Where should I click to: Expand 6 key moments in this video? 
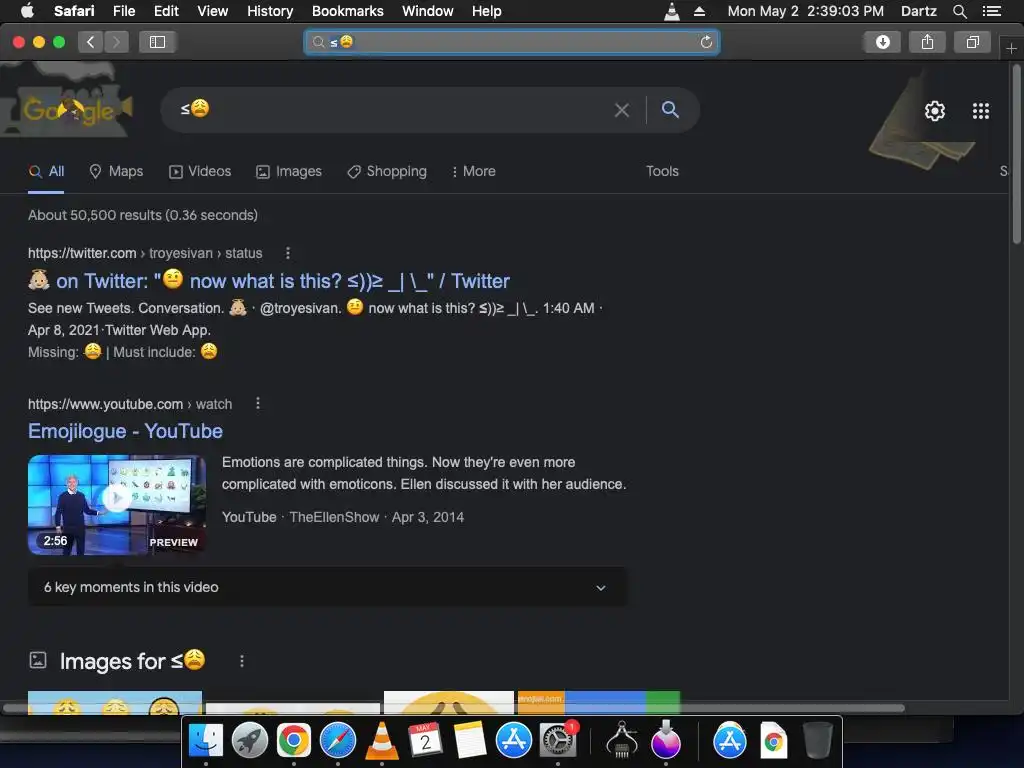(x=328, y=587)
